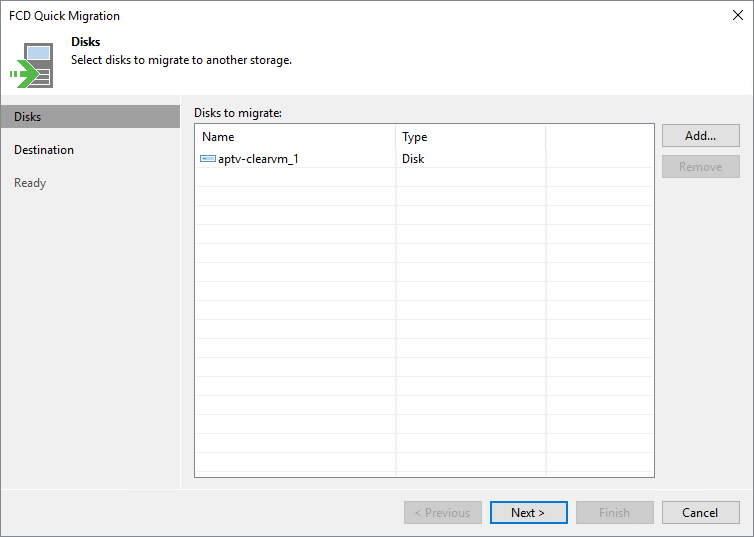
Task: Click the disabled Remove button
Action: (701, 166)
